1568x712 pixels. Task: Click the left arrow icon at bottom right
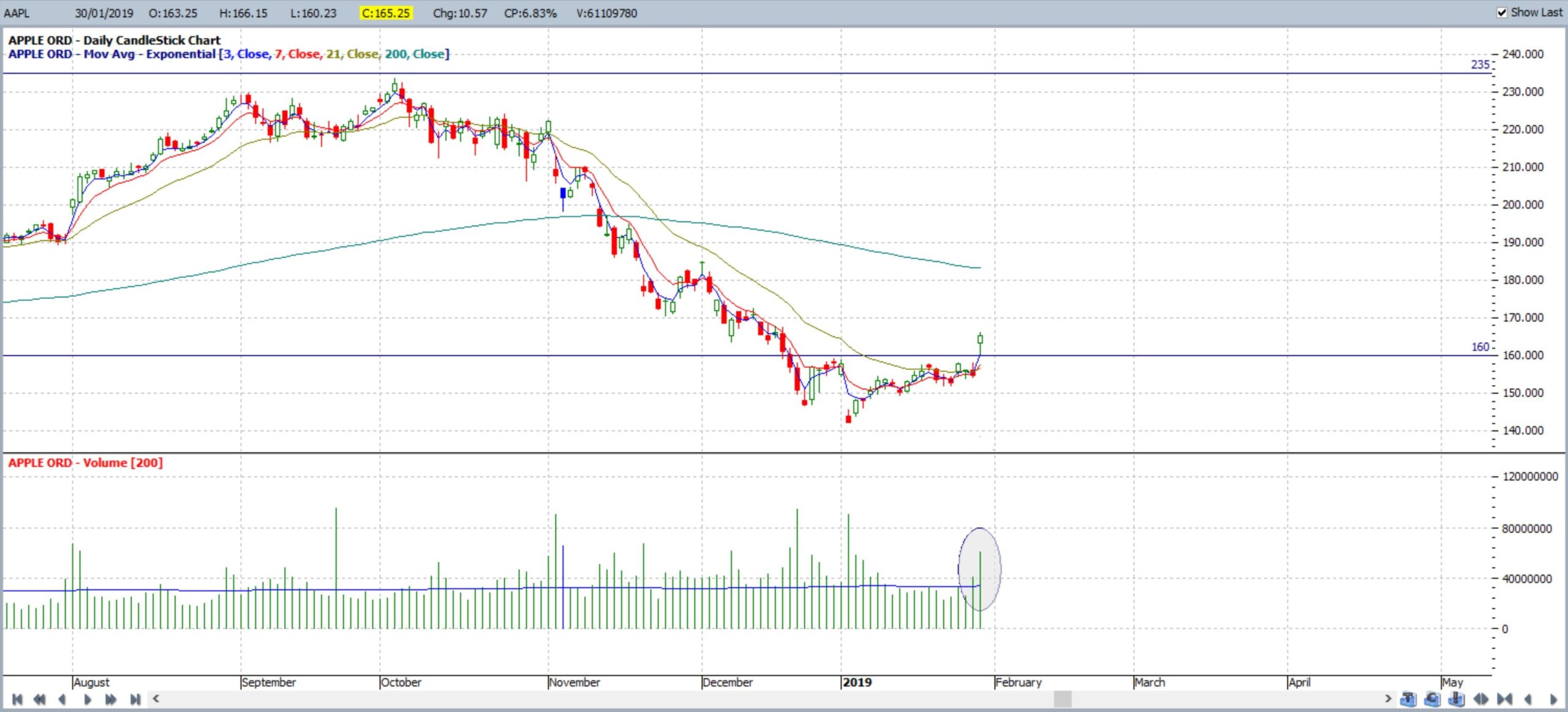click(x=1528, y=699)
